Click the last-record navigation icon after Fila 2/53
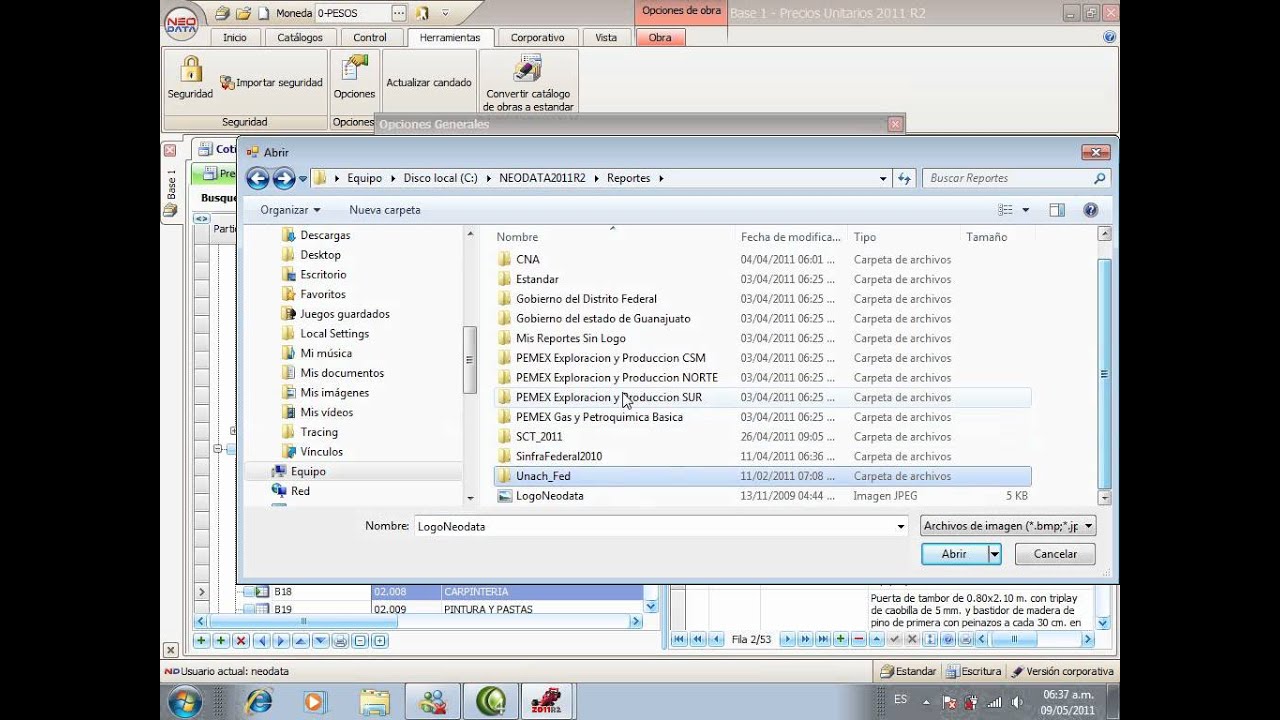 coord(822,639)
